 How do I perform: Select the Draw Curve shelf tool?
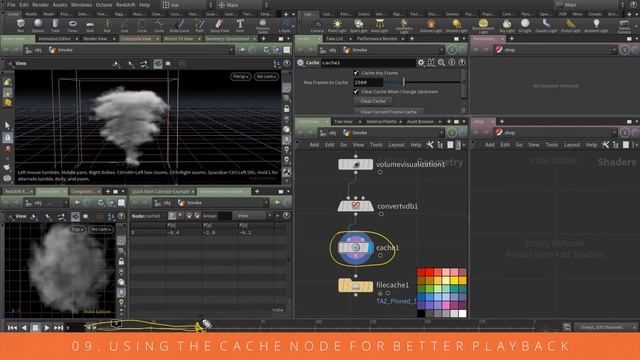point(179,25)
